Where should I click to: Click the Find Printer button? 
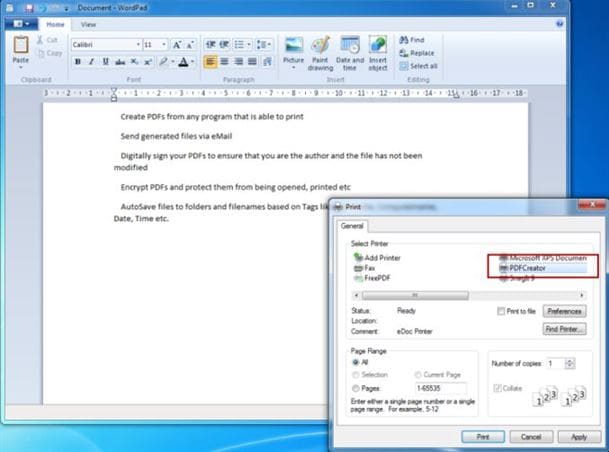[564, 329]
